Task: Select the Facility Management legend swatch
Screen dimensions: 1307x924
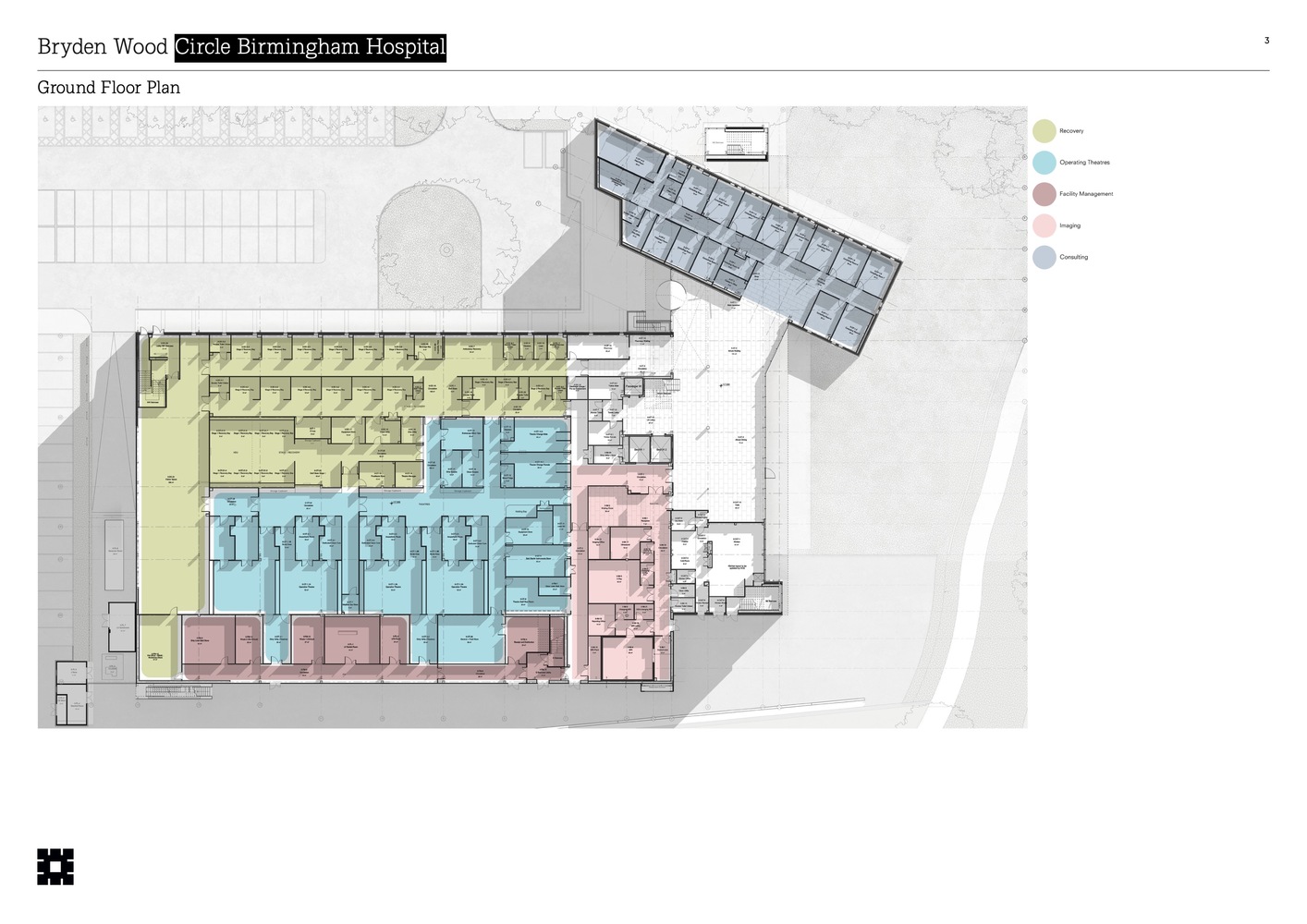Action: click(1044, 194)
